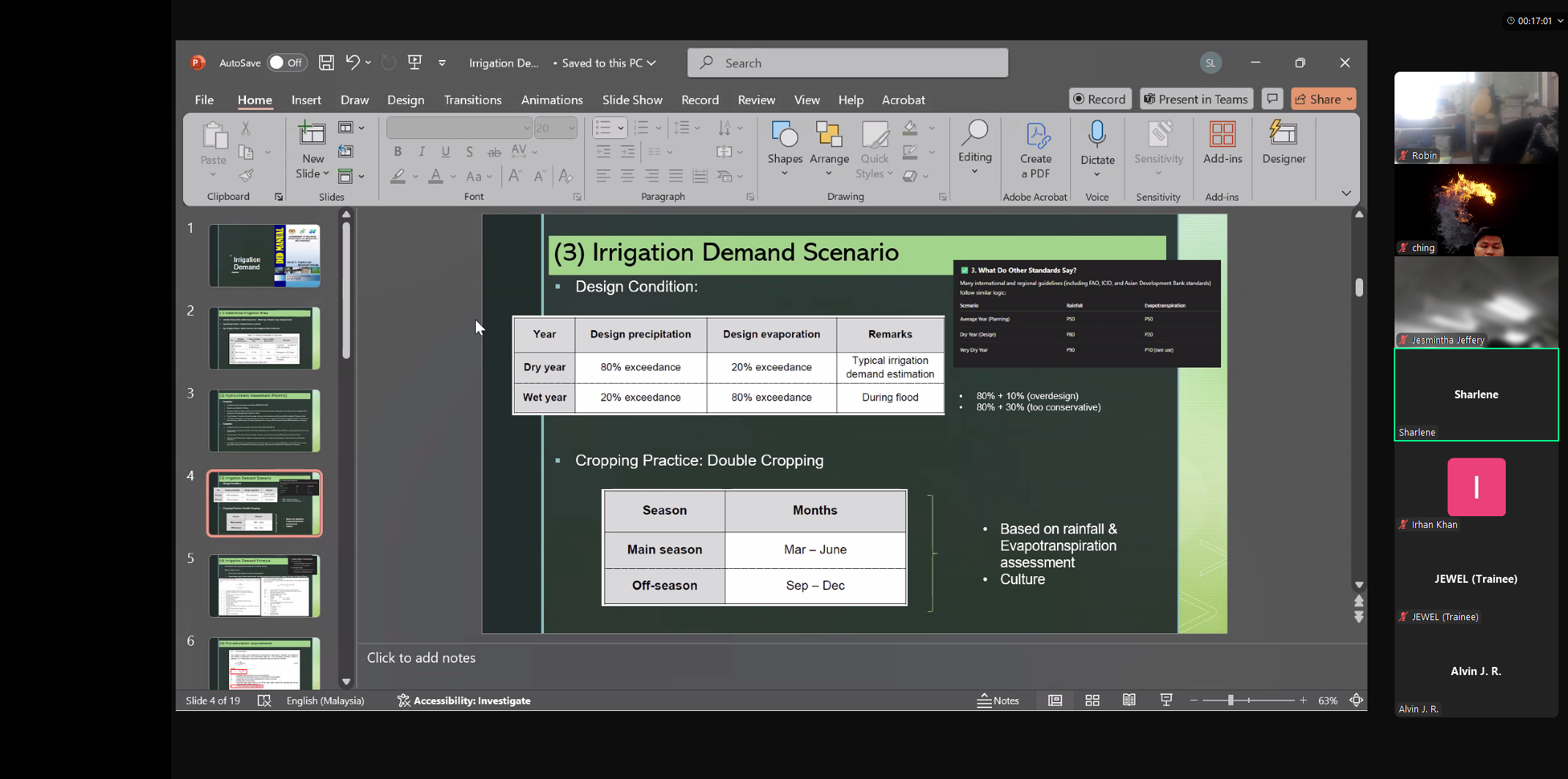Open the font size dropdown
1568x779 pixels.
(x=572, y=128)
